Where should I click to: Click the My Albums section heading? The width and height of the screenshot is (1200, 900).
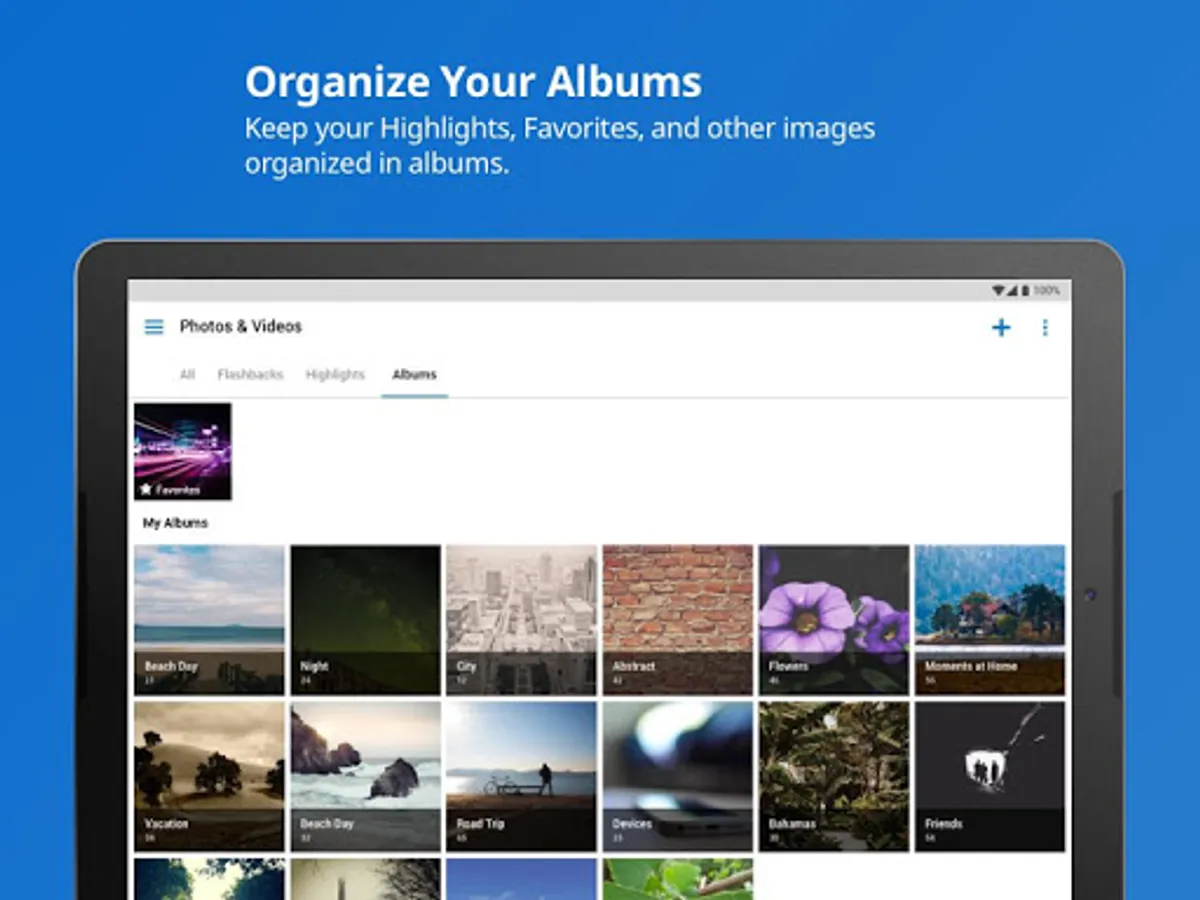tap(175, 523)
